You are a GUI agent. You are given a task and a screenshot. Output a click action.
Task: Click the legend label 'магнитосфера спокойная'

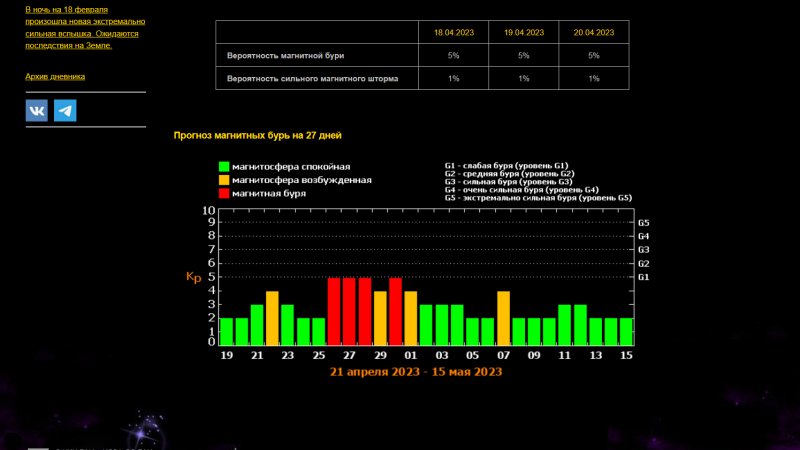pos(291,167)
